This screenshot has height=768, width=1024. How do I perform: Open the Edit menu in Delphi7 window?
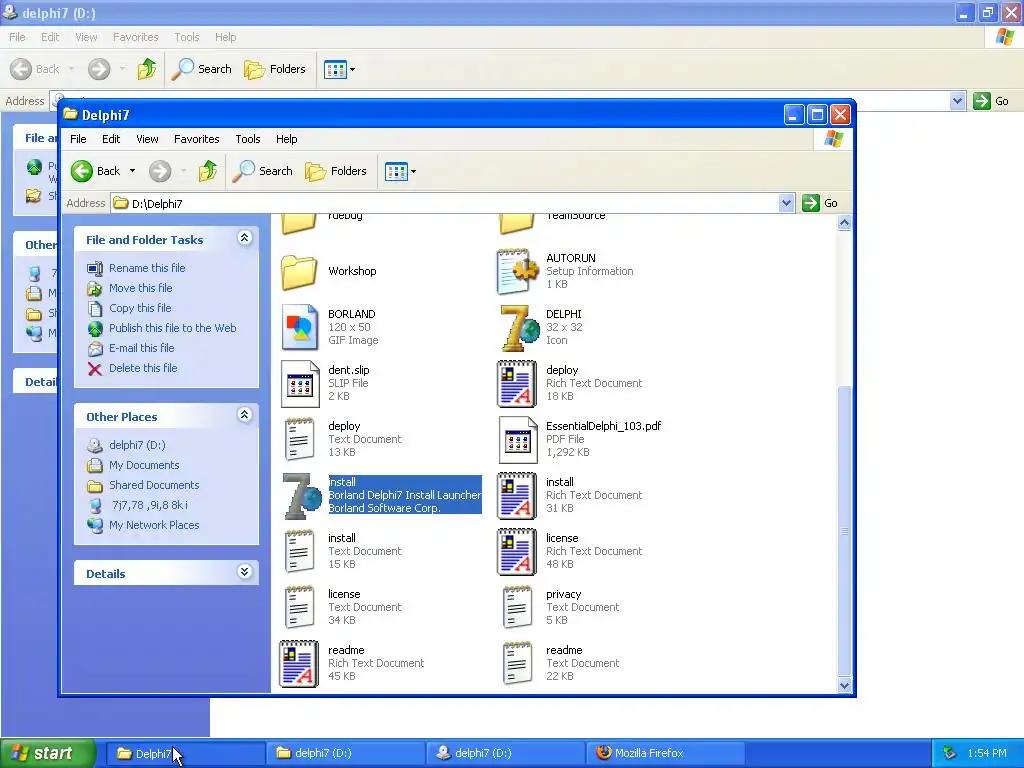[111, 139]
